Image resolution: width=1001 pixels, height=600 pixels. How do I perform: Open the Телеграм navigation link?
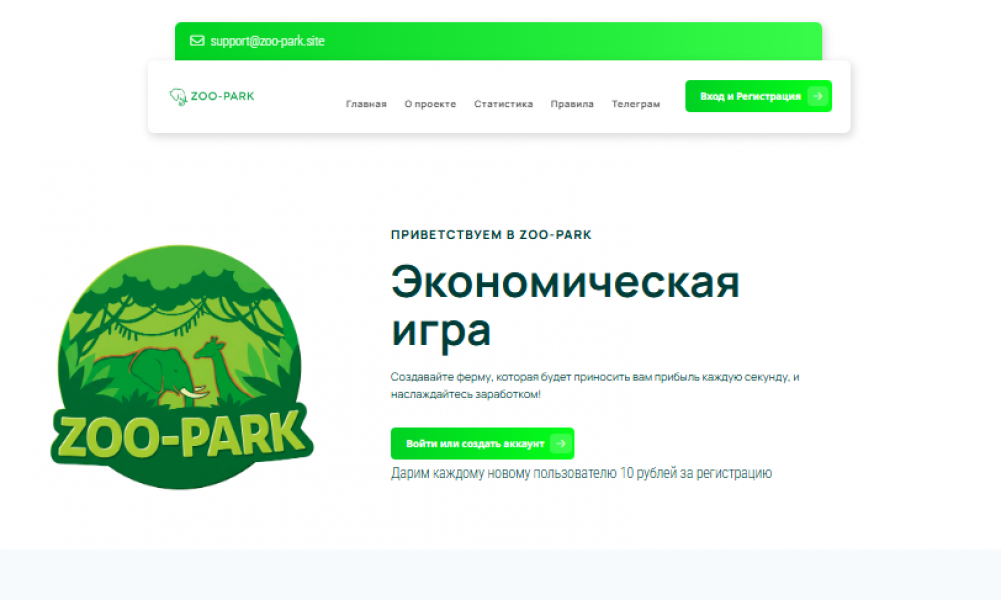click(x=636, y=103)
